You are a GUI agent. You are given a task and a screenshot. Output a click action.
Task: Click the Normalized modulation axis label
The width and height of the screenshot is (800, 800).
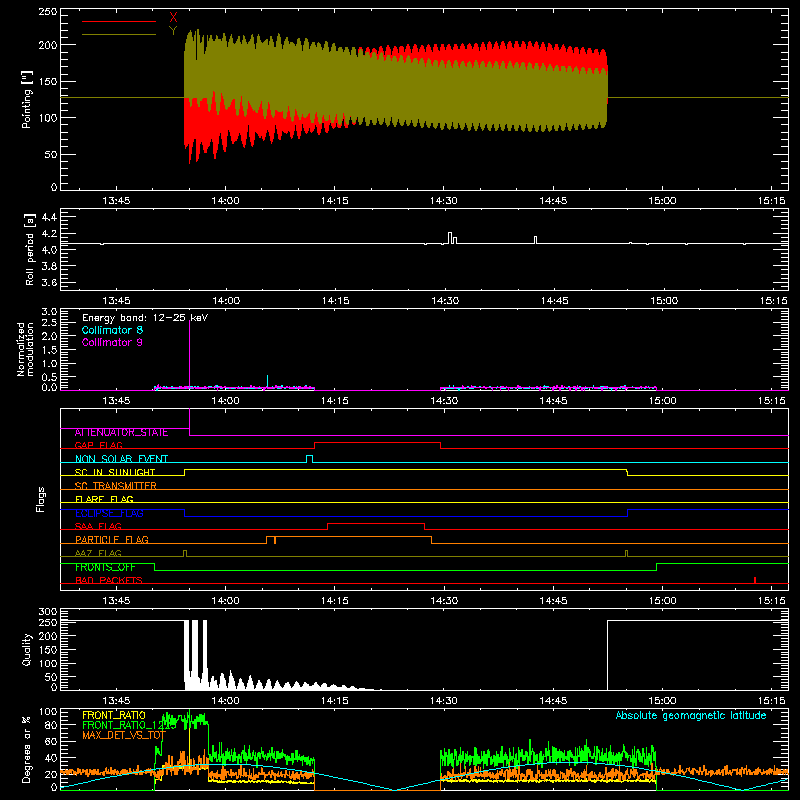pos(25,349)
